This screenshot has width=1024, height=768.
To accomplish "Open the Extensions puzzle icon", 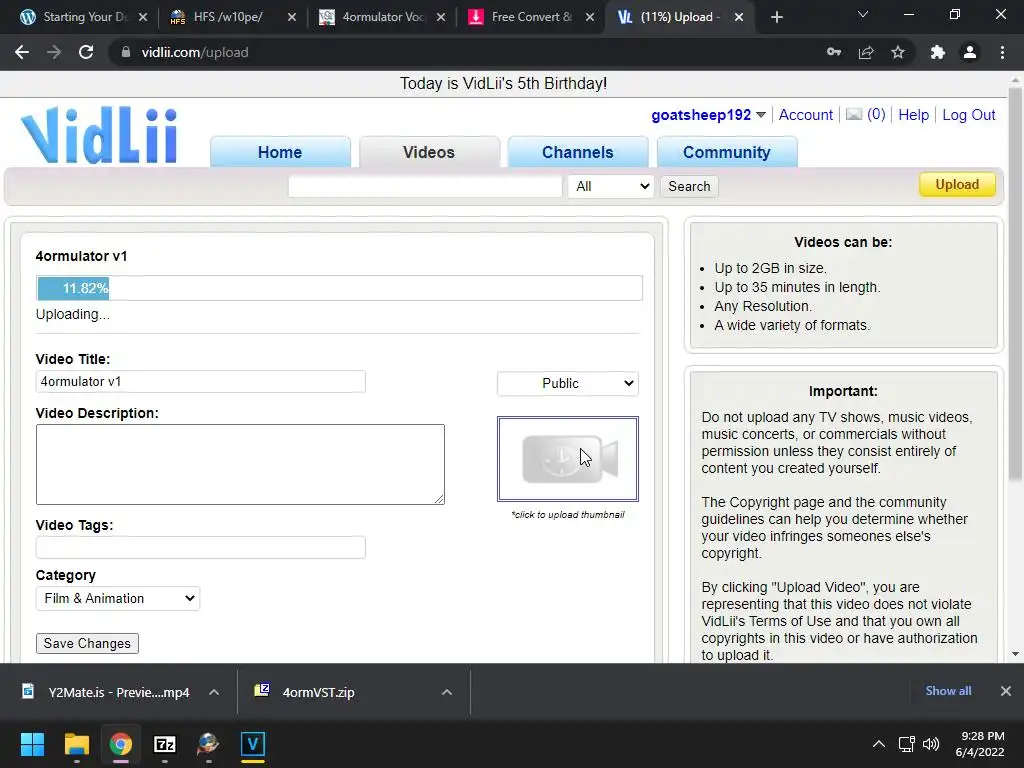I will [x=938, y=52].
